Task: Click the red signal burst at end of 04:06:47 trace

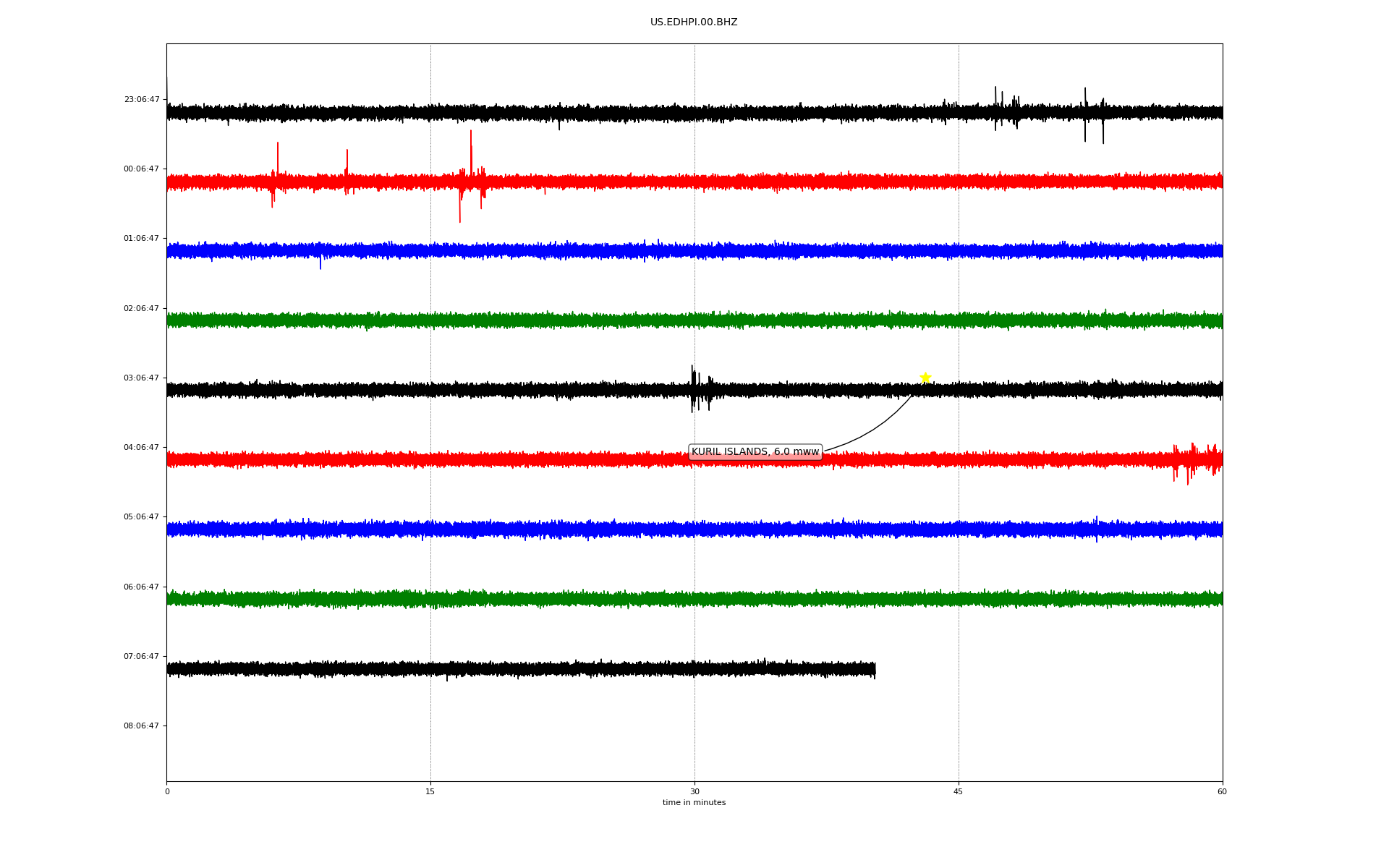Action: [x=1197, y=463]
